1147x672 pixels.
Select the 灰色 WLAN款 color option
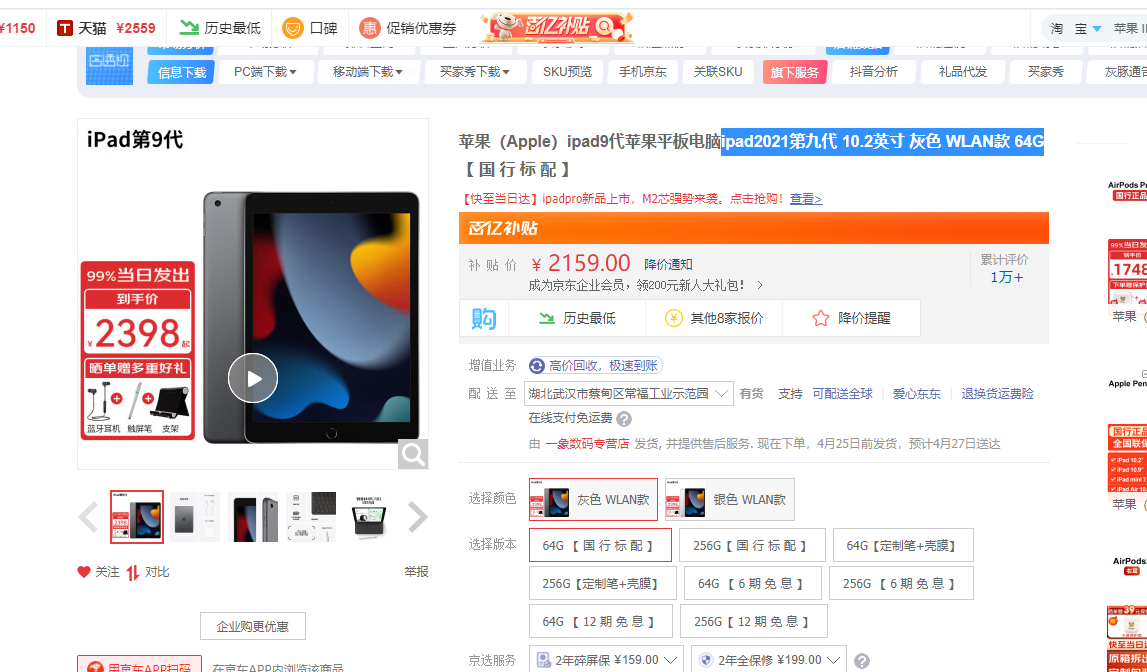592,499
